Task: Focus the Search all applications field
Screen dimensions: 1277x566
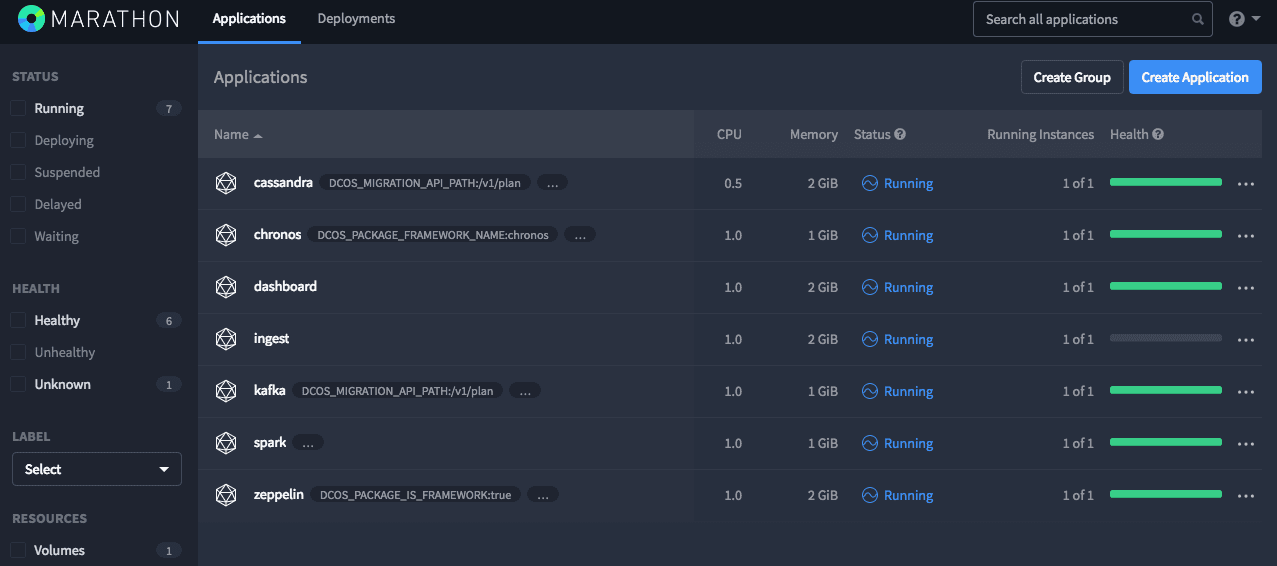Action: (x=1080, y=19)
